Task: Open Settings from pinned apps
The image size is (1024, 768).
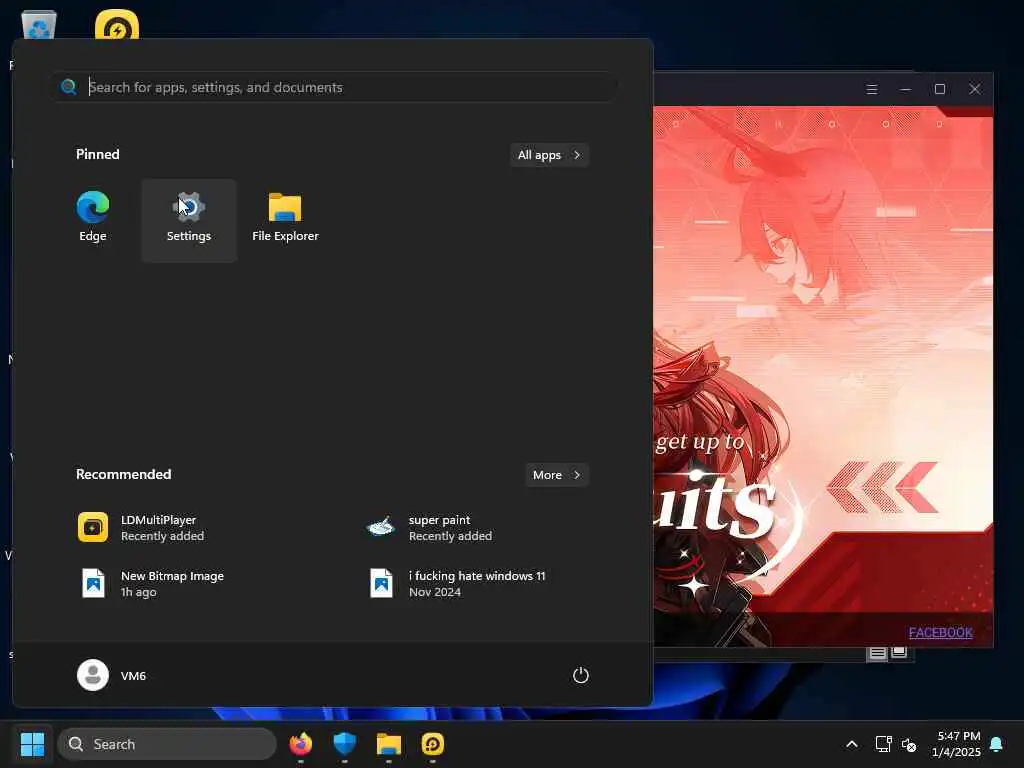Action: click(x=189, y=220)
